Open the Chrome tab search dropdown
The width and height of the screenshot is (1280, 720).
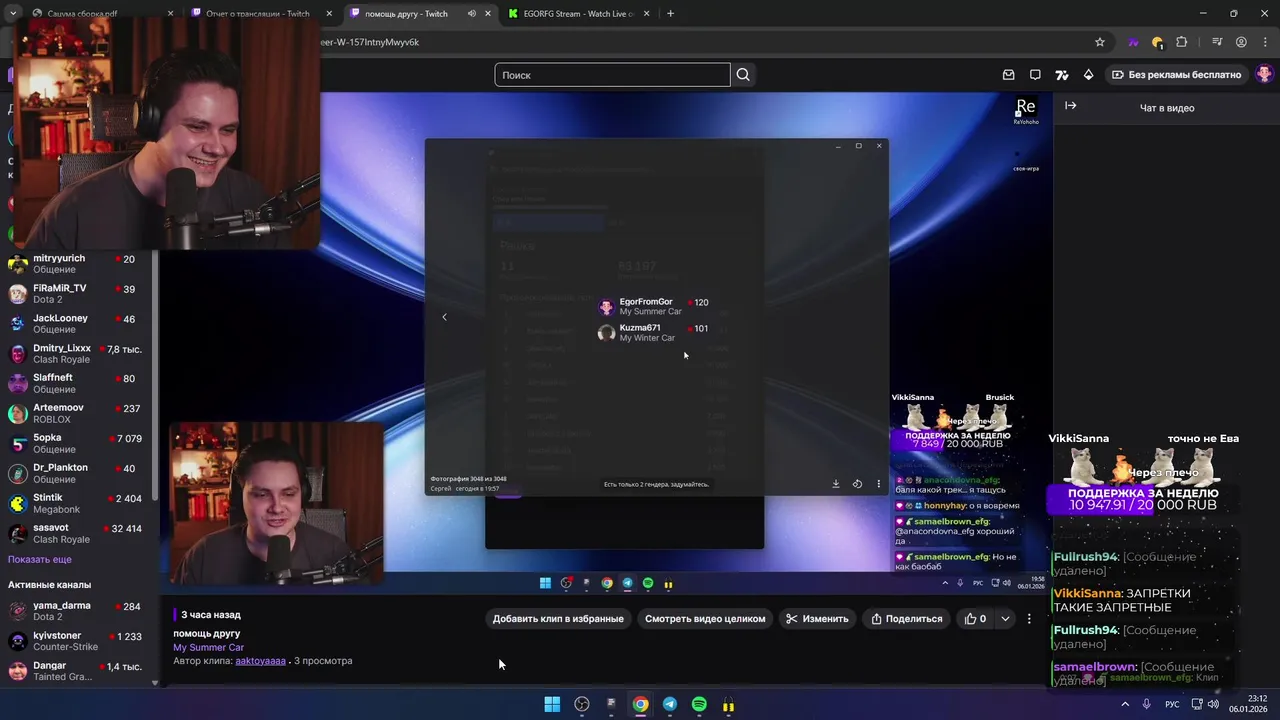click(x=13, y=14)
